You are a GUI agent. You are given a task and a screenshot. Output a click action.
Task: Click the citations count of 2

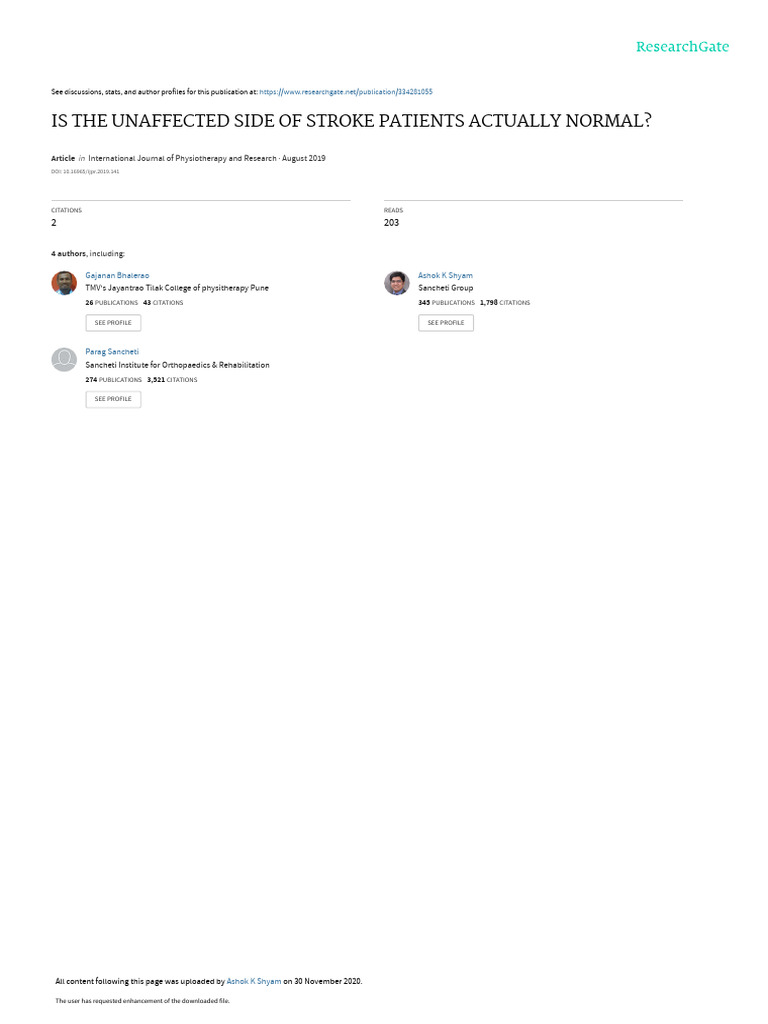(x=54, y=223)
